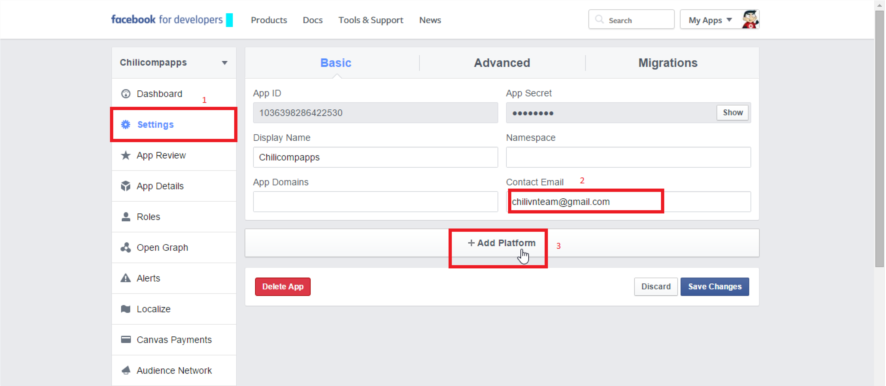The height and width of the screenshot is (386, 886).
Task: Switch to the Basic tab
Action: click(336, 63)
